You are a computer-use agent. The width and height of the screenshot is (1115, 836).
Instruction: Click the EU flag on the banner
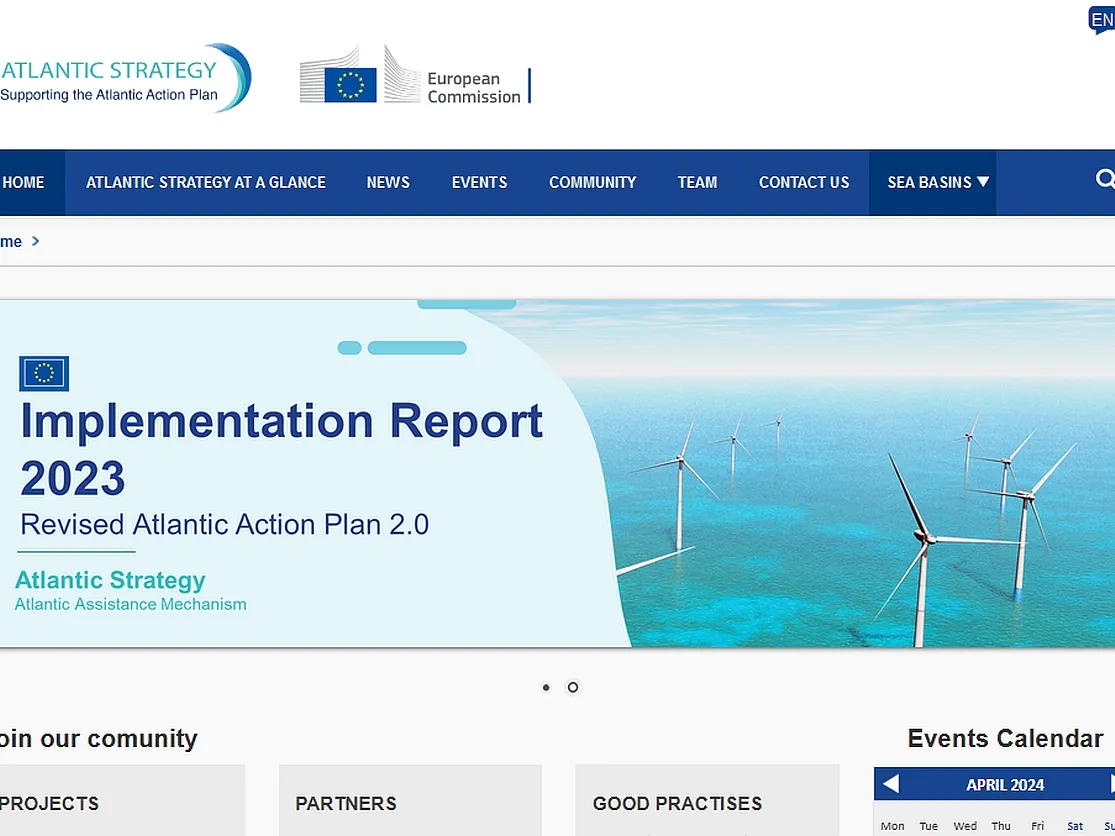[44, 373]
